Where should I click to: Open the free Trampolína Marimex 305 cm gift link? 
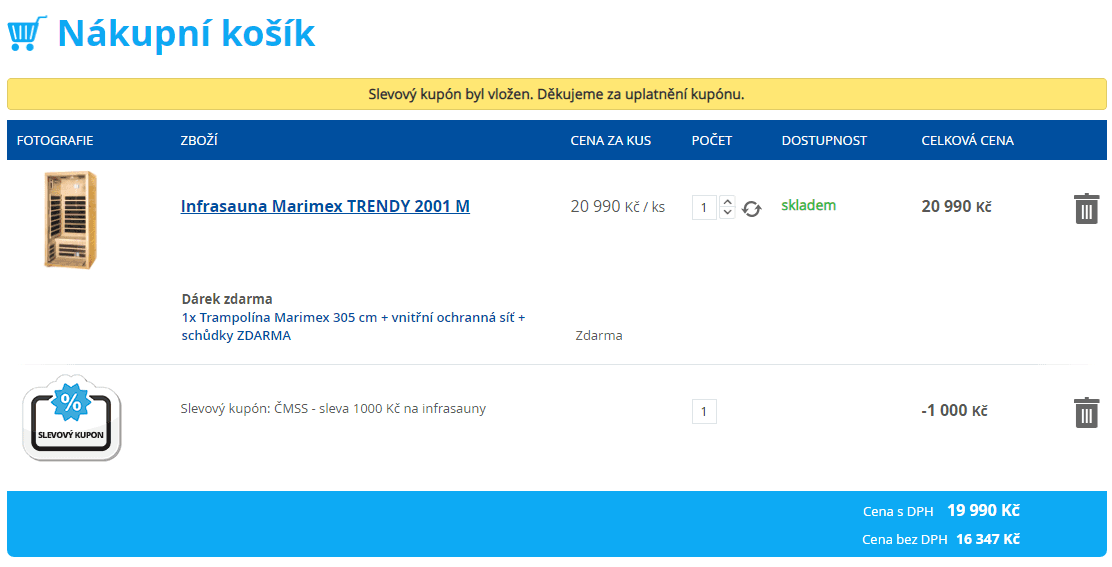(x=353, y=326)
